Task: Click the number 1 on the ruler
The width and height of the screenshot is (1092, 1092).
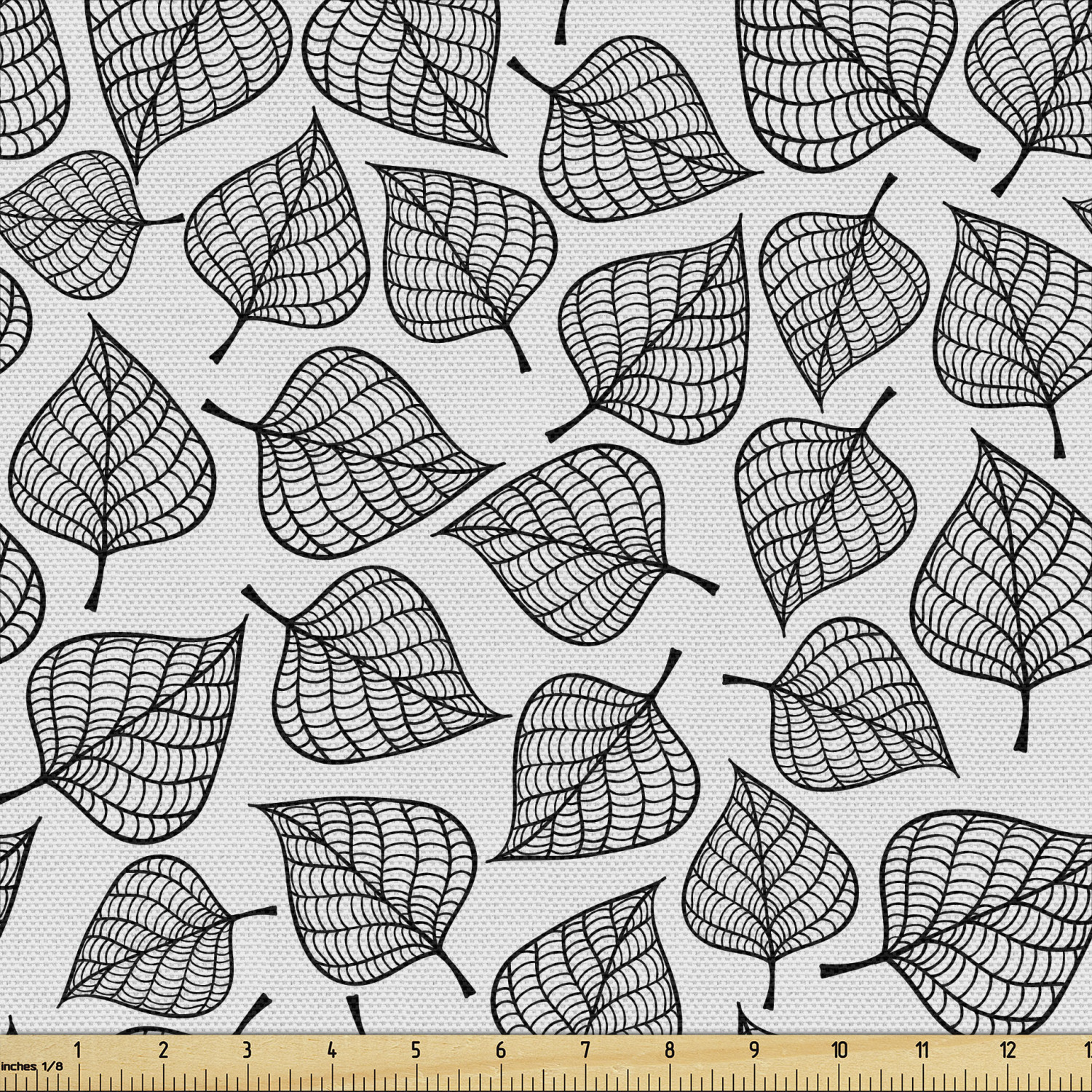Action: [x=78, y=1050]
